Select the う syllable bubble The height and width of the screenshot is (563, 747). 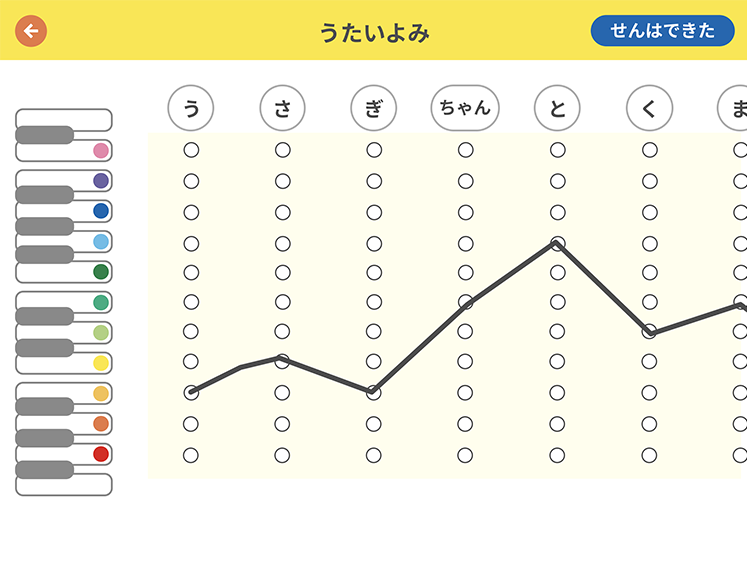point(191,108)
